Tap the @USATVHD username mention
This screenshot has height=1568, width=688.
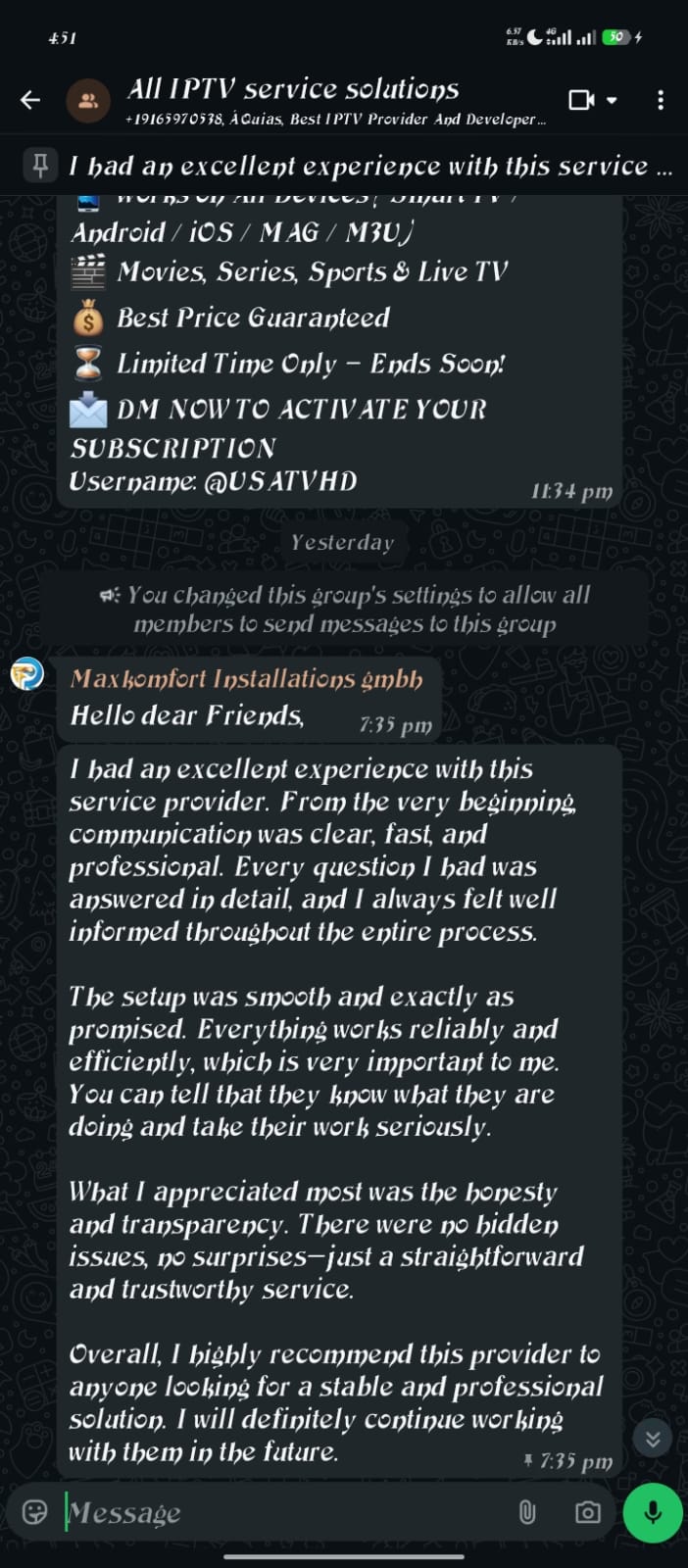(x=302, y=481)
